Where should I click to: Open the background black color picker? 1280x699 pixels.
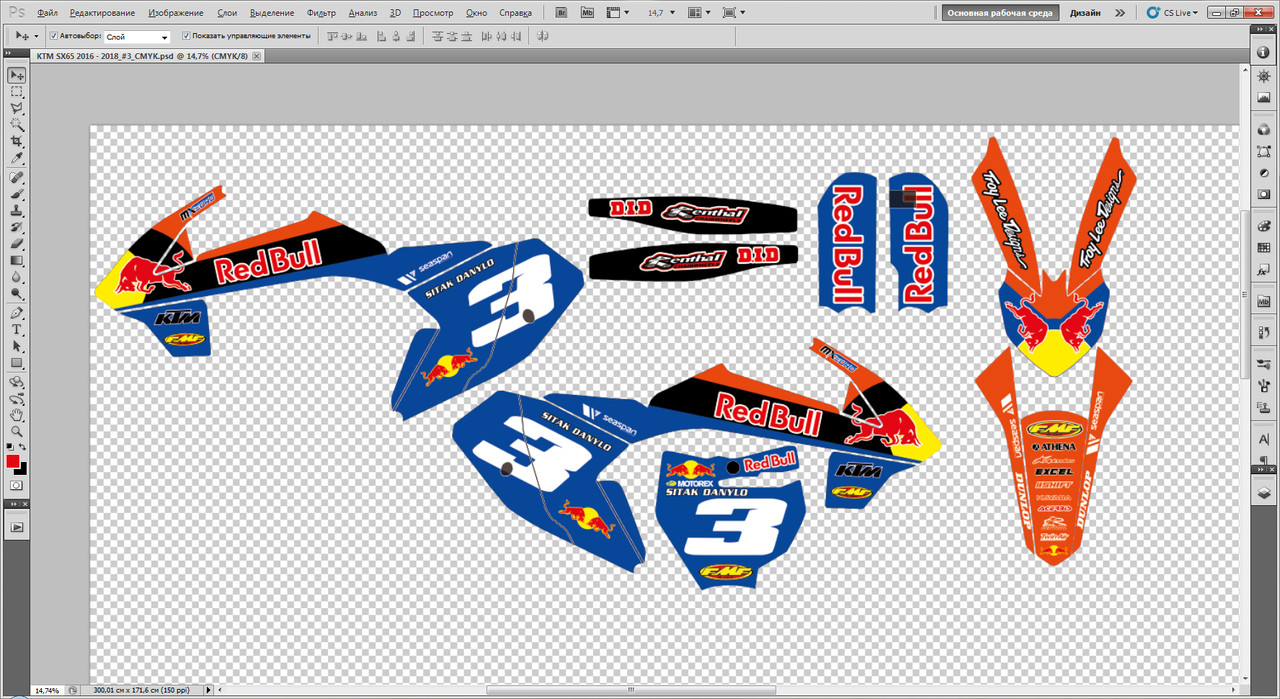pyautogui.click(x=23, y=468)
